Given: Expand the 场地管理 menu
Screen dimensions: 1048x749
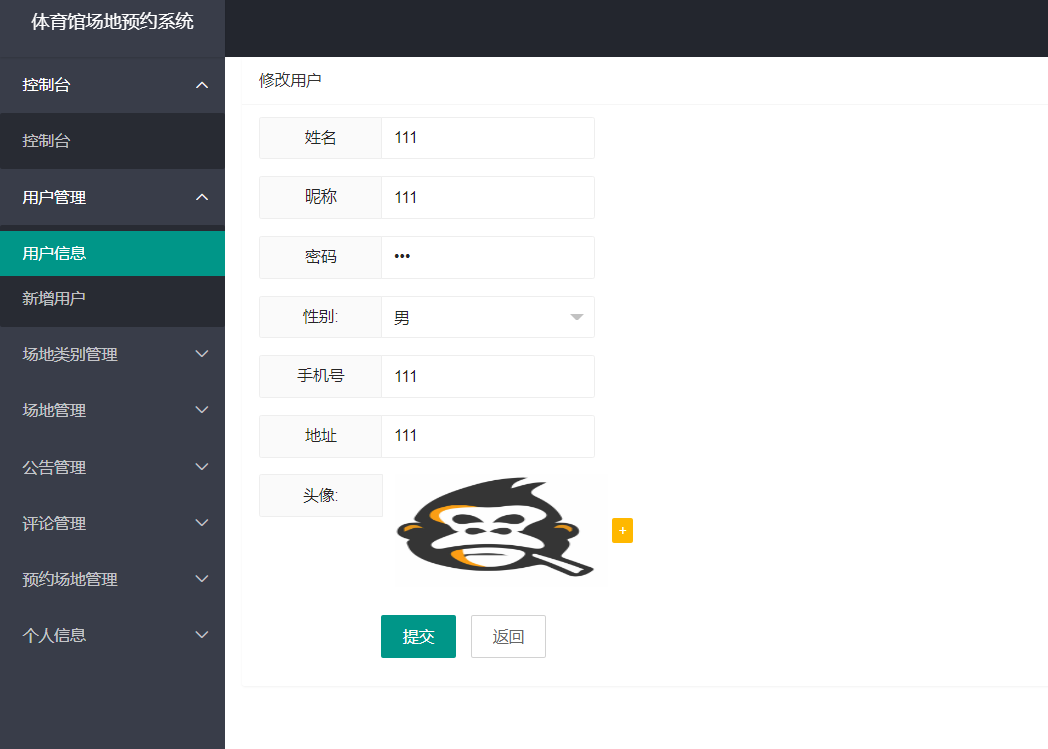Looking at the screenshot, I should (x=112, y=410).
